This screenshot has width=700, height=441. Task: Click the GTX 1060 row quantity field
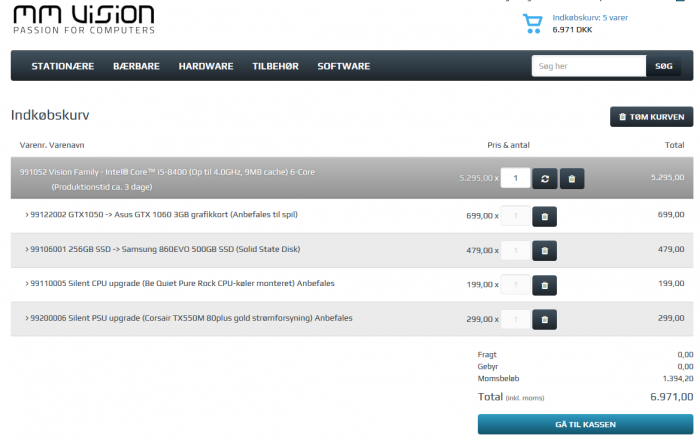coord(516,216)
